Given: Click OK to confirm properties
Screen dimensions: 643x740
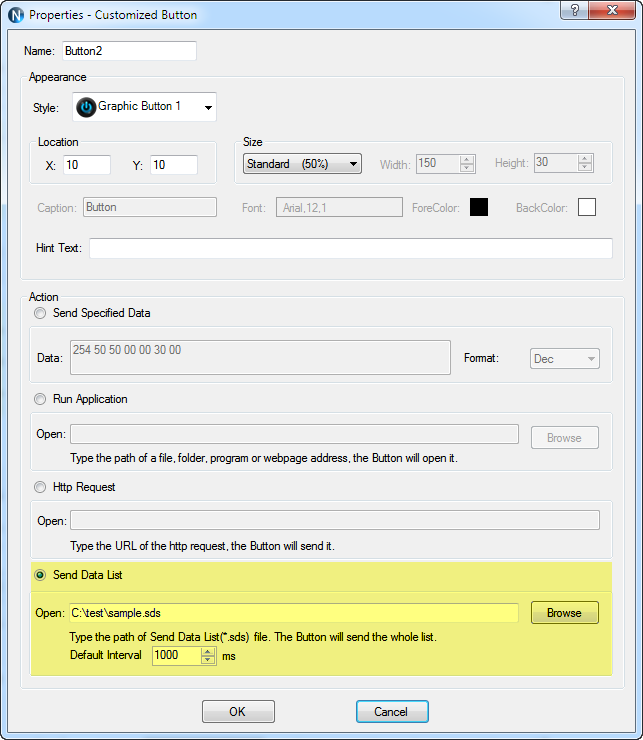Looking at the screenshot, I should pos(238,711).
